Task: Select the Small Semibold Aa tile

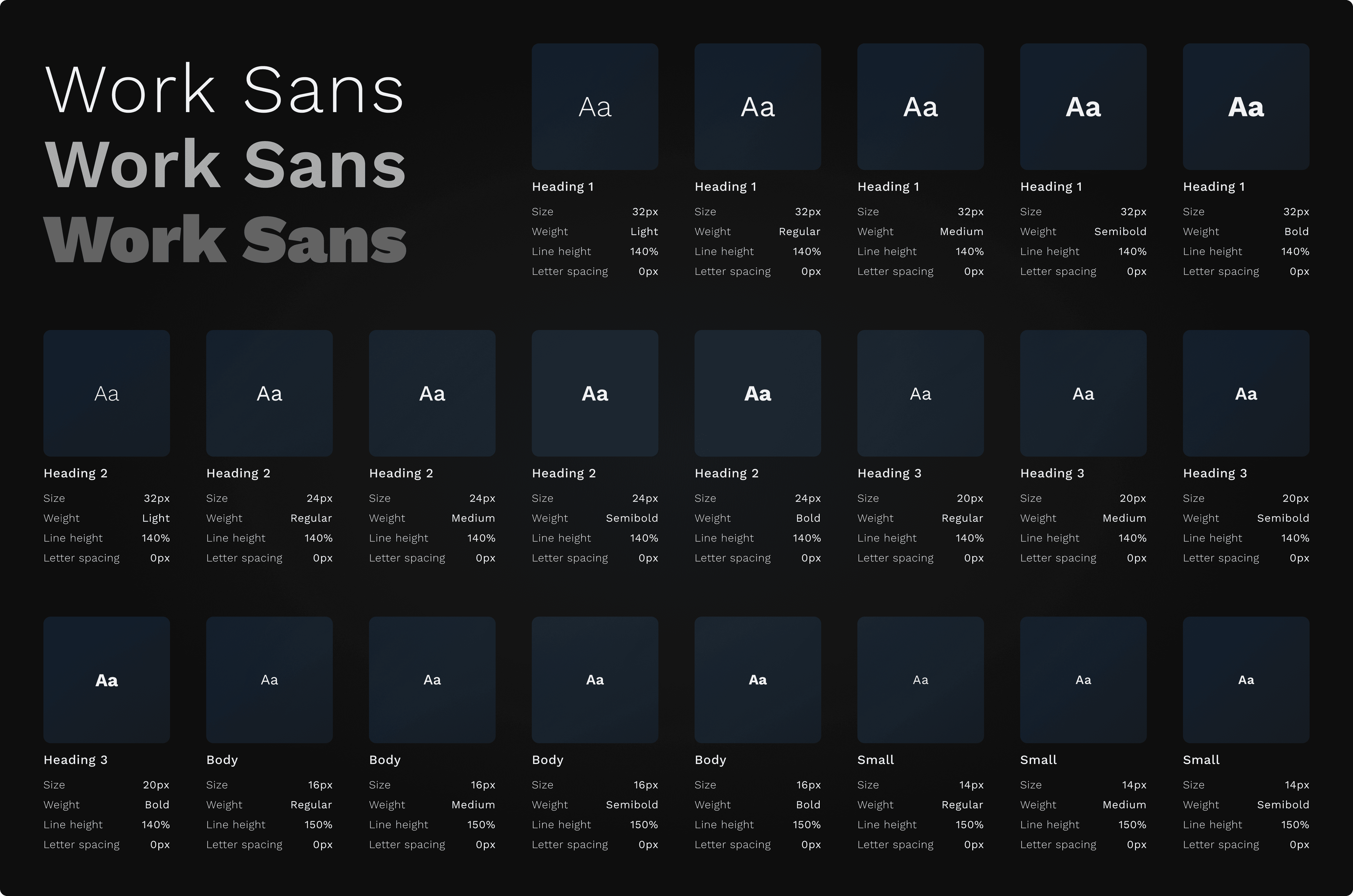Action: tap(1246, 679)
